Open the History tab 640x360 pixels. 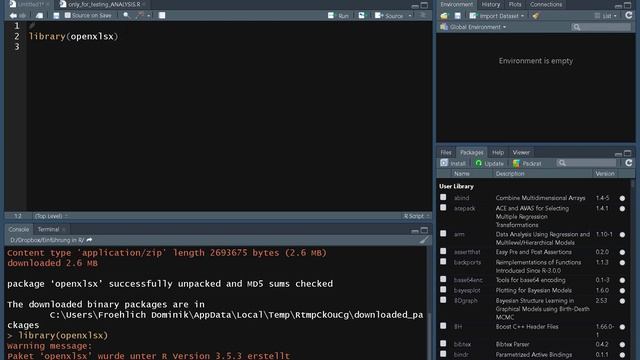(491, 4)
